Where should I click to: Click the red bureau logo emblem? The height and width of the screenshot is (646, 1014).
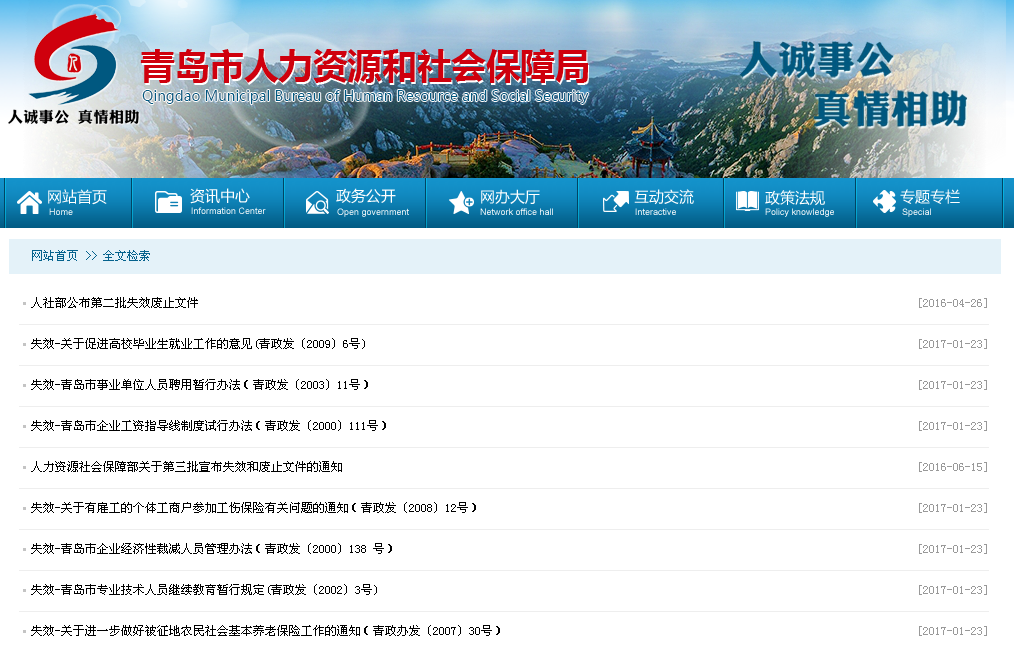(72, 62)
